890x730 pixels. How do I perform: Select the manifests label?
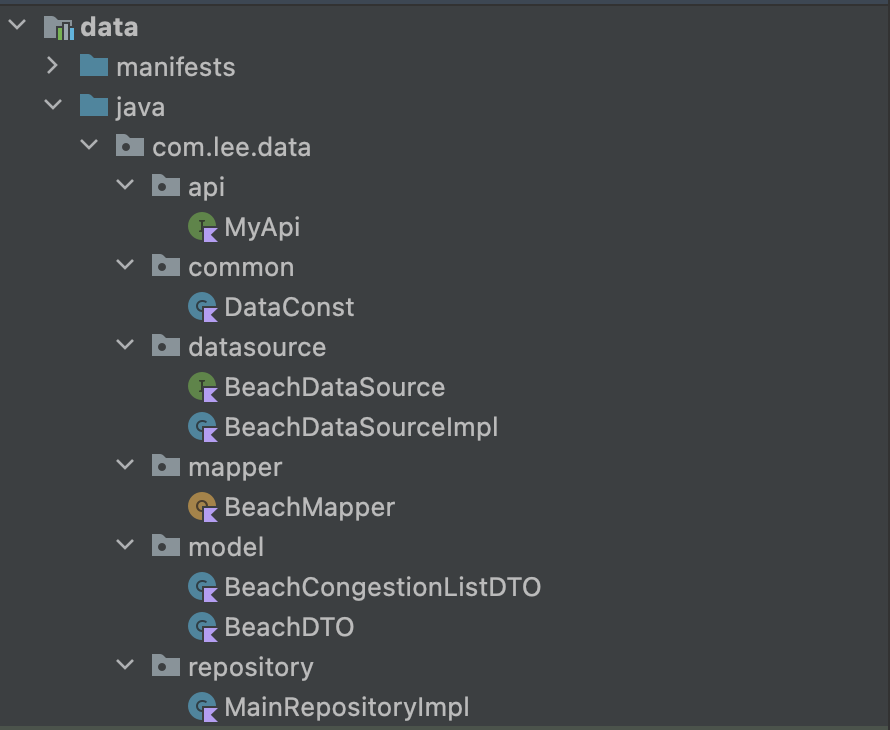click(x=175, y=67)
